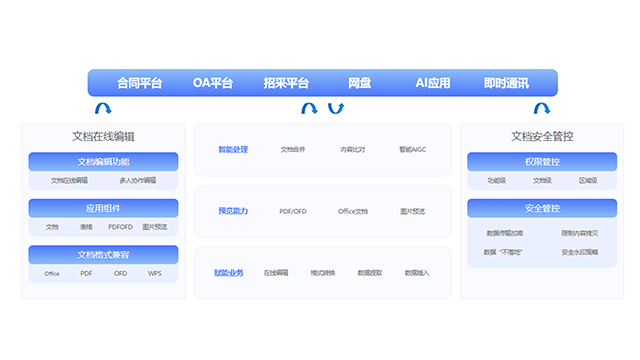Click the 文档在线编辑 panel title

pyautogui.click(x=103, y=136)
